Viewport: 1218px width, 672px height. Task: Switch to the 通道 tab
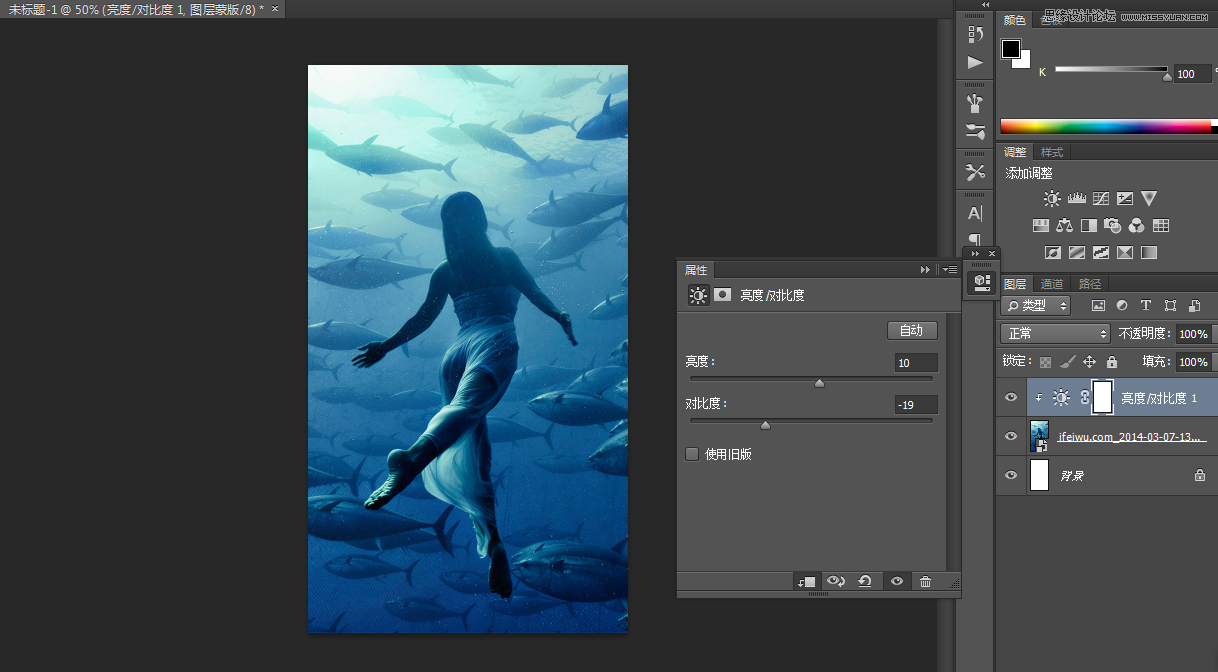point(1051,284)
